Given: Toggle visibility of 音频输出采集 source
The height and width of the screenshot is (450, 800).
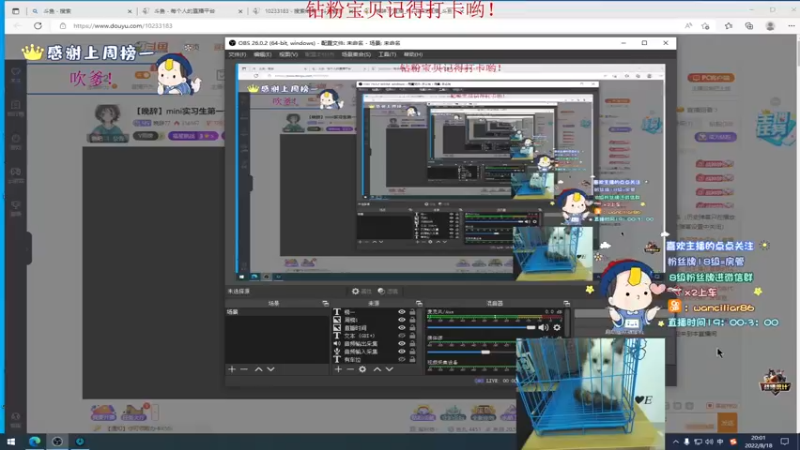Looking at the screenshot, I should point(402,343).
